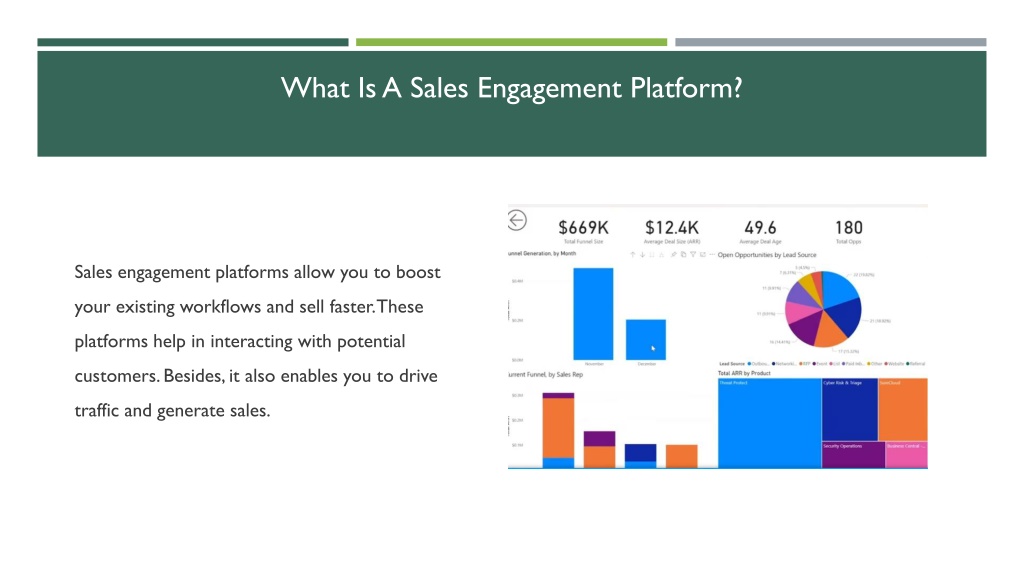Screen dimensions: 1024x576
Task: Click the tallest stacked bar's orange segment
Action: coord(558,428)
